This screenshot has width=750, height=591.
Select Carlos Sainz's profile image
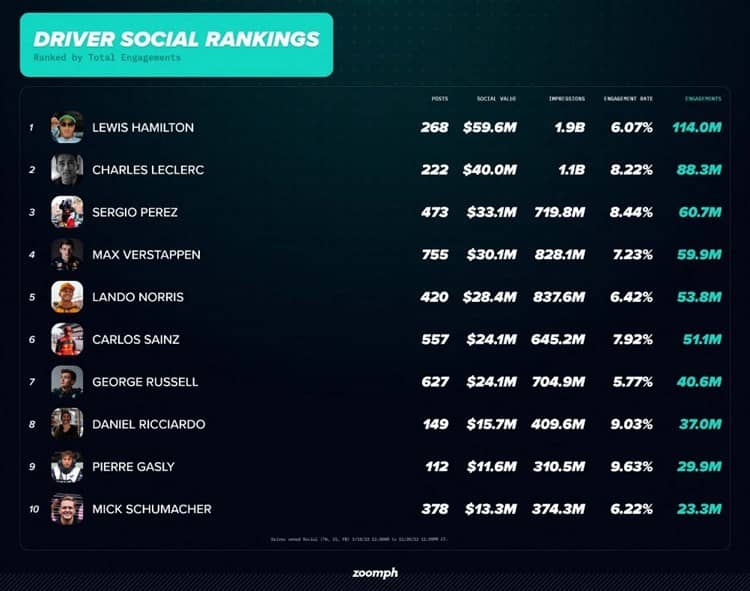pyautogui.click(x=67, y=339)
